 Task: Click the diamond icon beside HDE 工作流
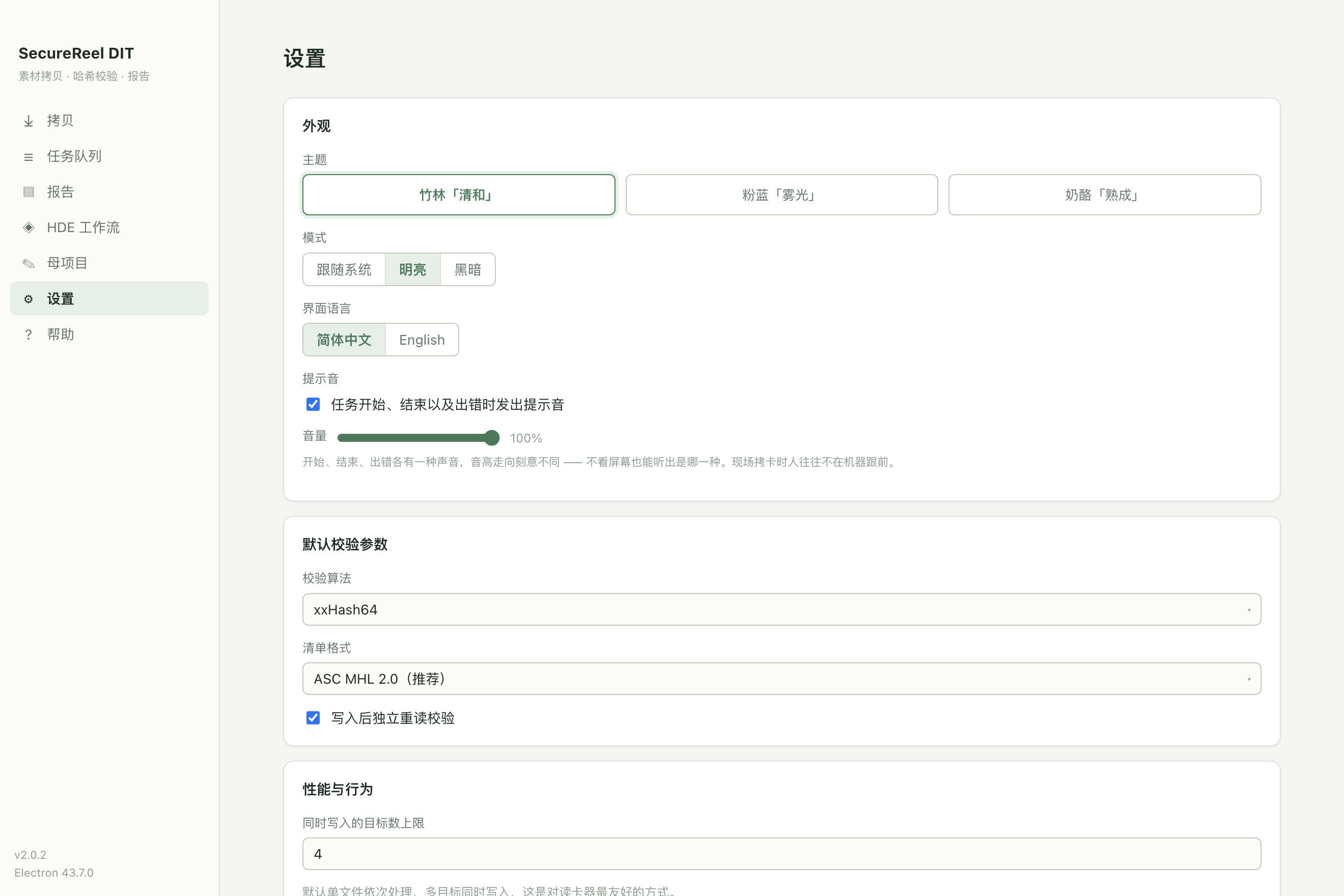(x=29, y=228)
